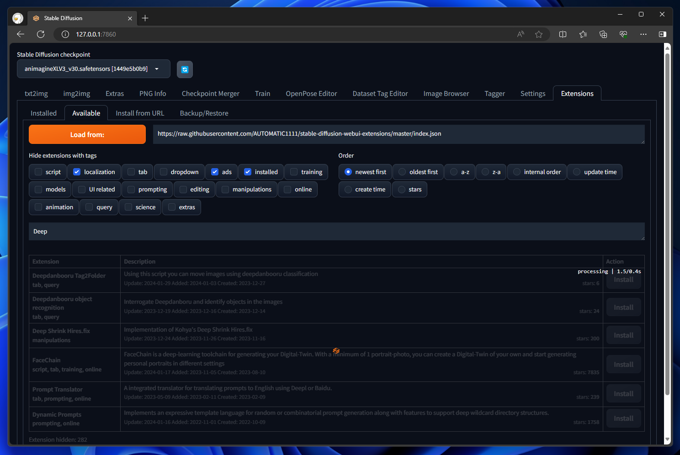This screenshot has height=455, width=680.
Task: Select the oldest first order option
Action: point(402,172)
